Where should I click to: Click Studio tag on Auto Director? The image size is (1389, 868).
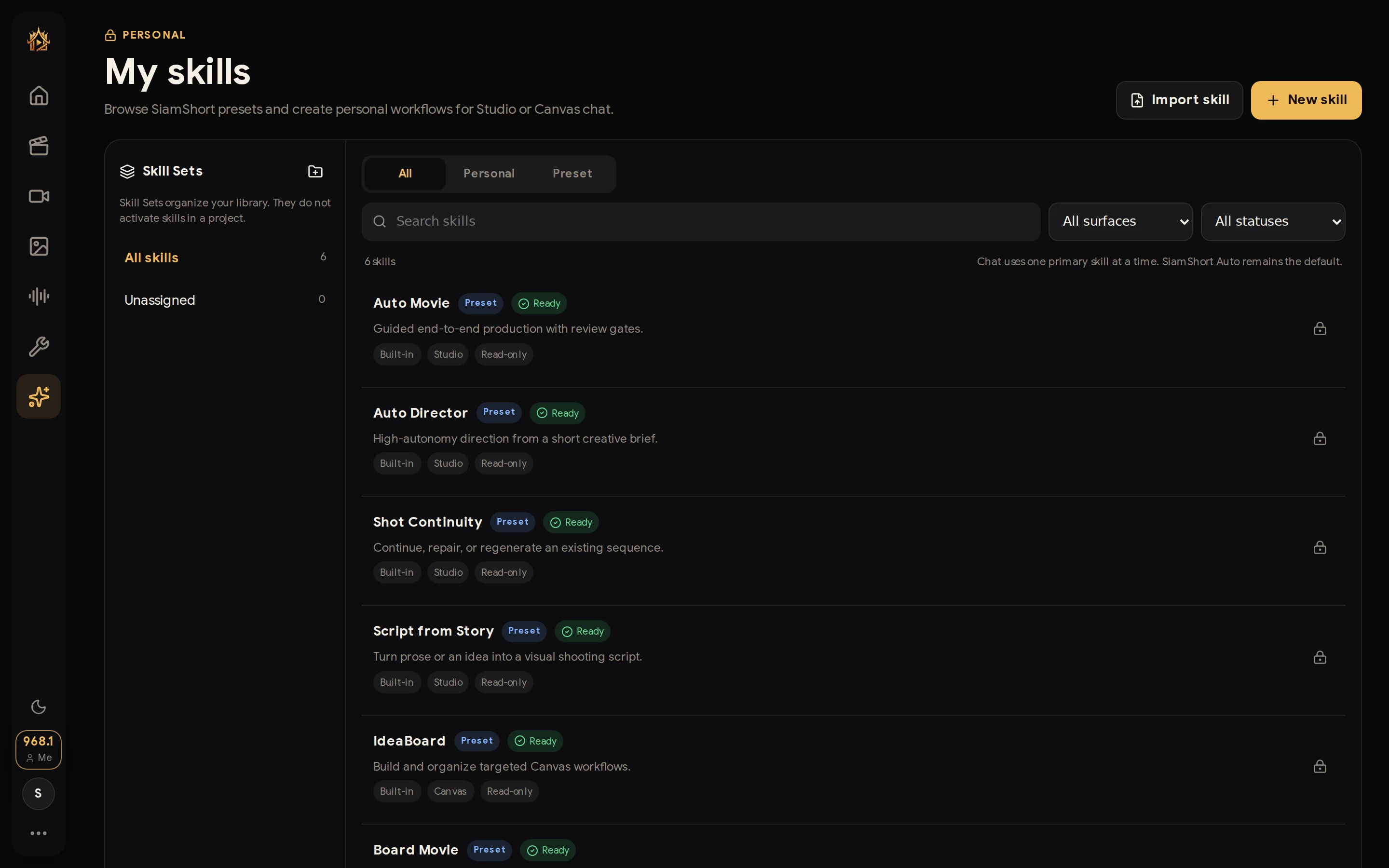pyautogui.click(x=448, y=463)
